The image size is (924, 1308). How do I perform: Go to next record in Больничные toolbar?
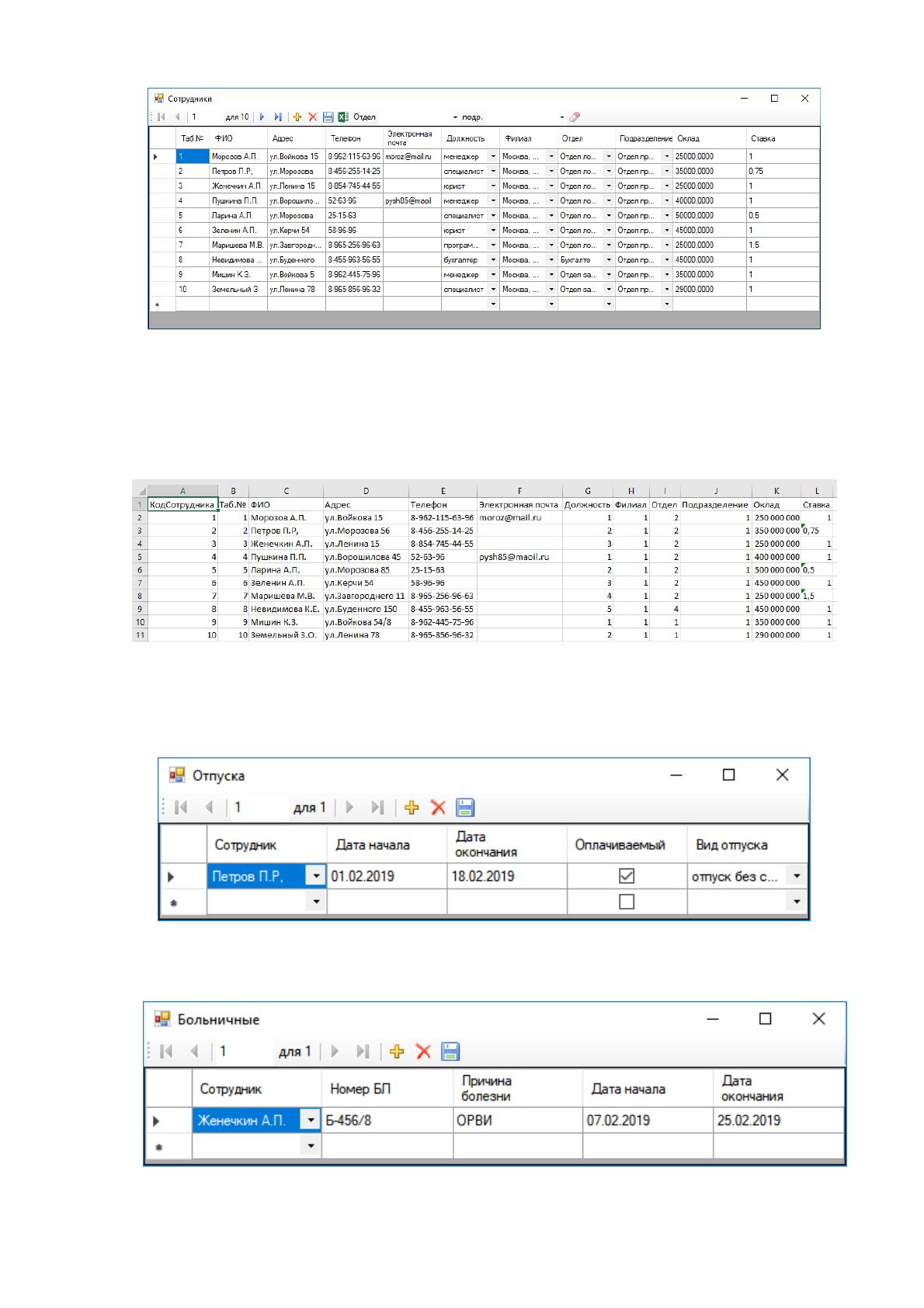pos(335,1052)
